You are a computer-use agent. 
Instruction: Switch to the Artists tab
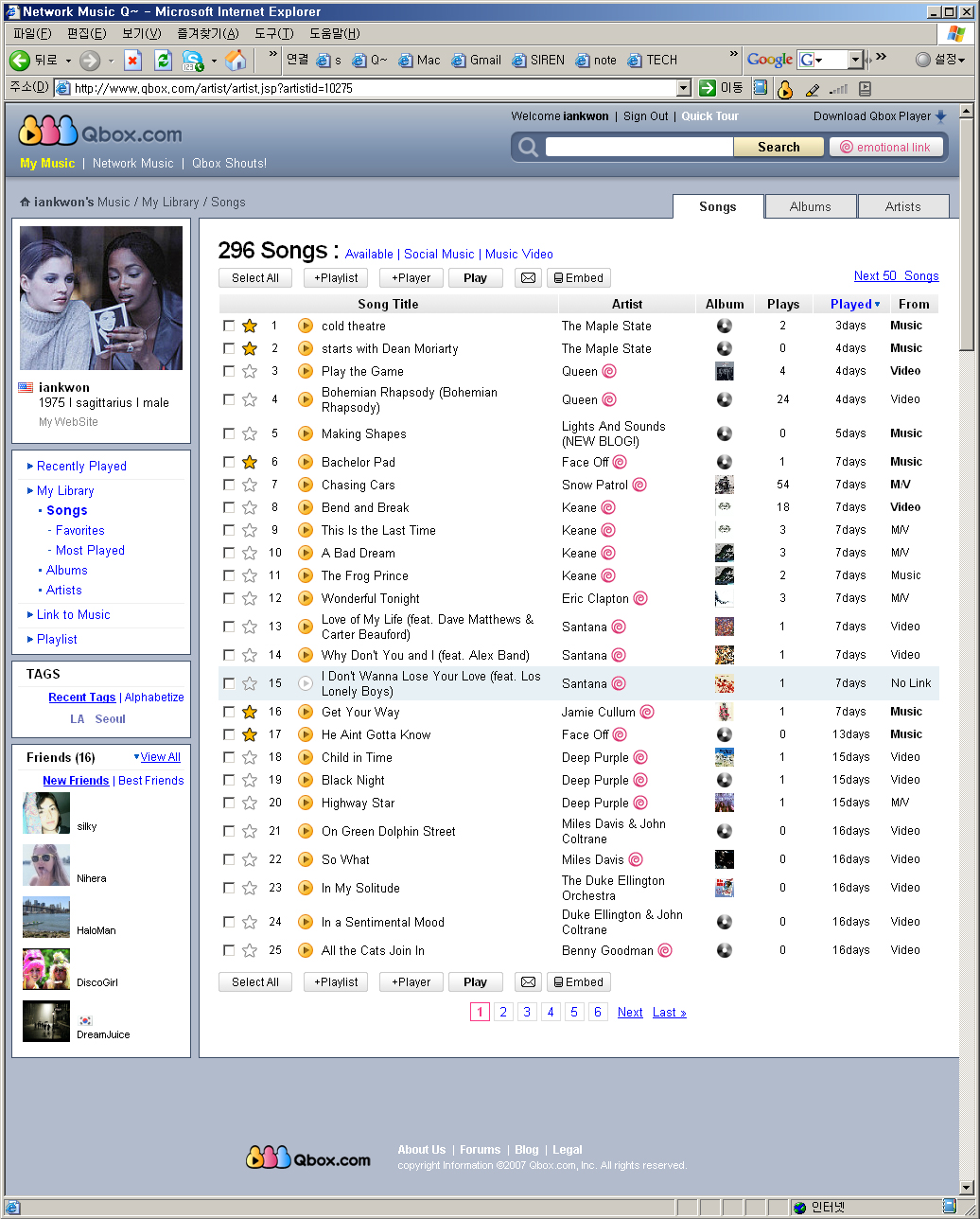903,206
